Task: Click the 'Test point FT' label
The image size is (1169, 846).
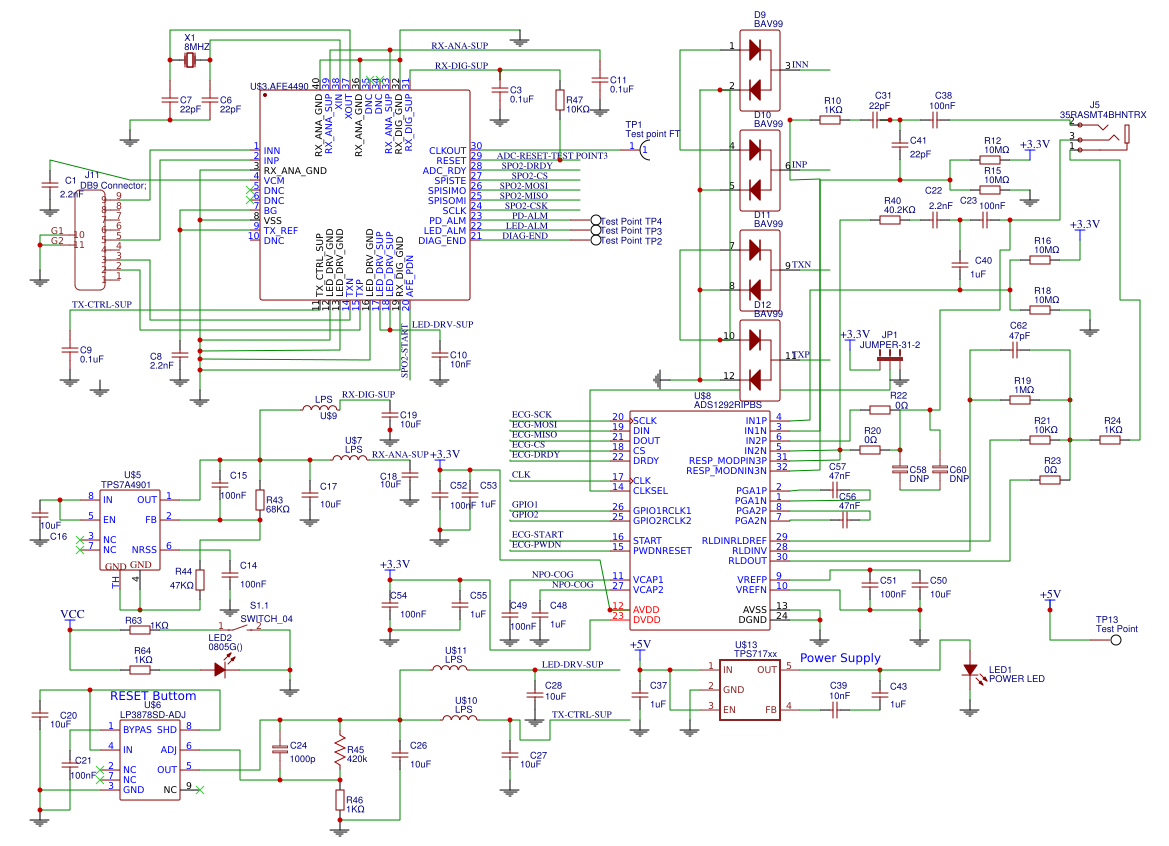Action: pos(652,134)
